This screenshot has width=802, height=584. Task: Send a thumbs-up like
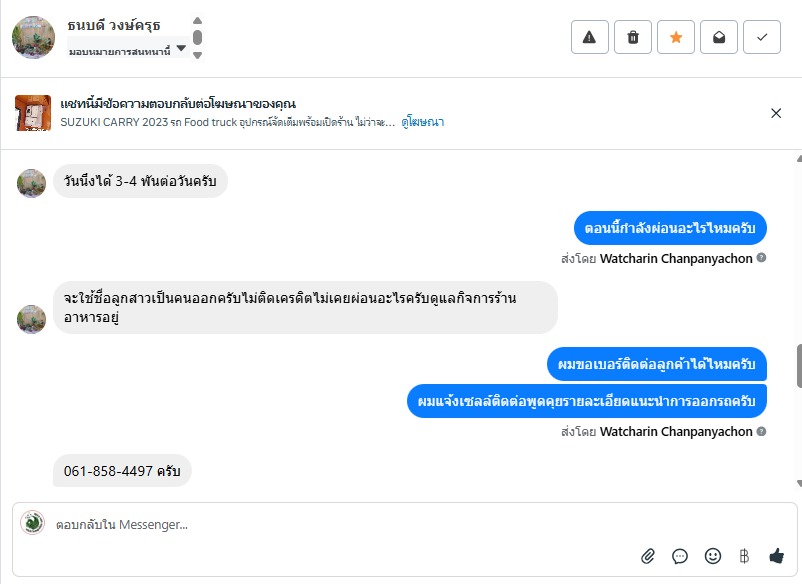coord(776,556)
